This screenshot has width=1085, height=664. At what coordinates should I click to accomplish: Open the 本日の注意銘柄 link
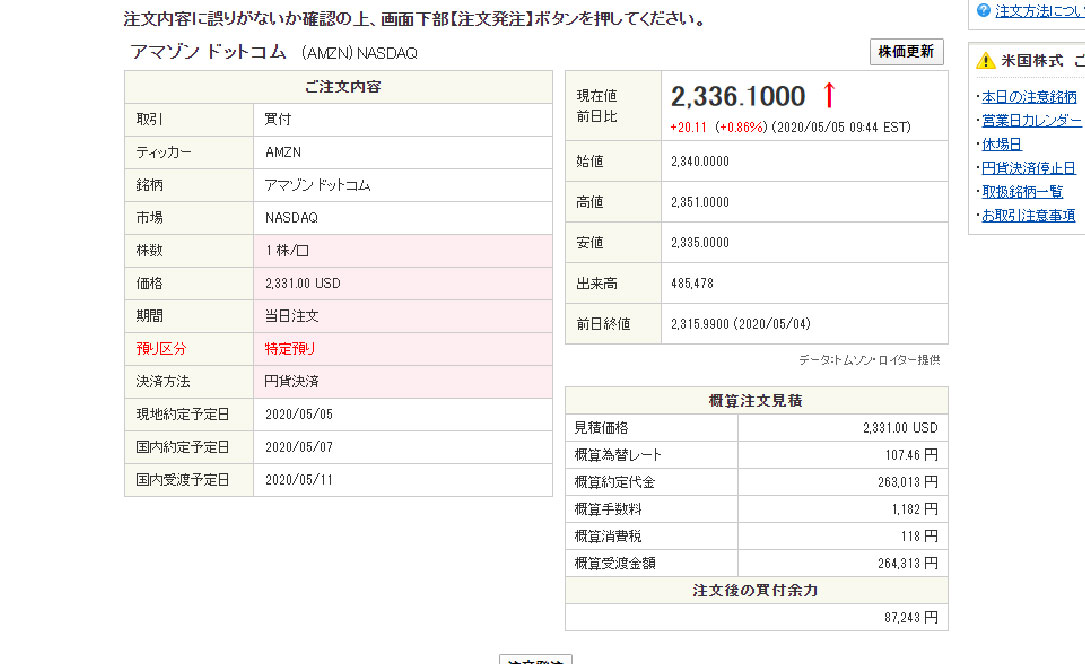[1029, 97]
